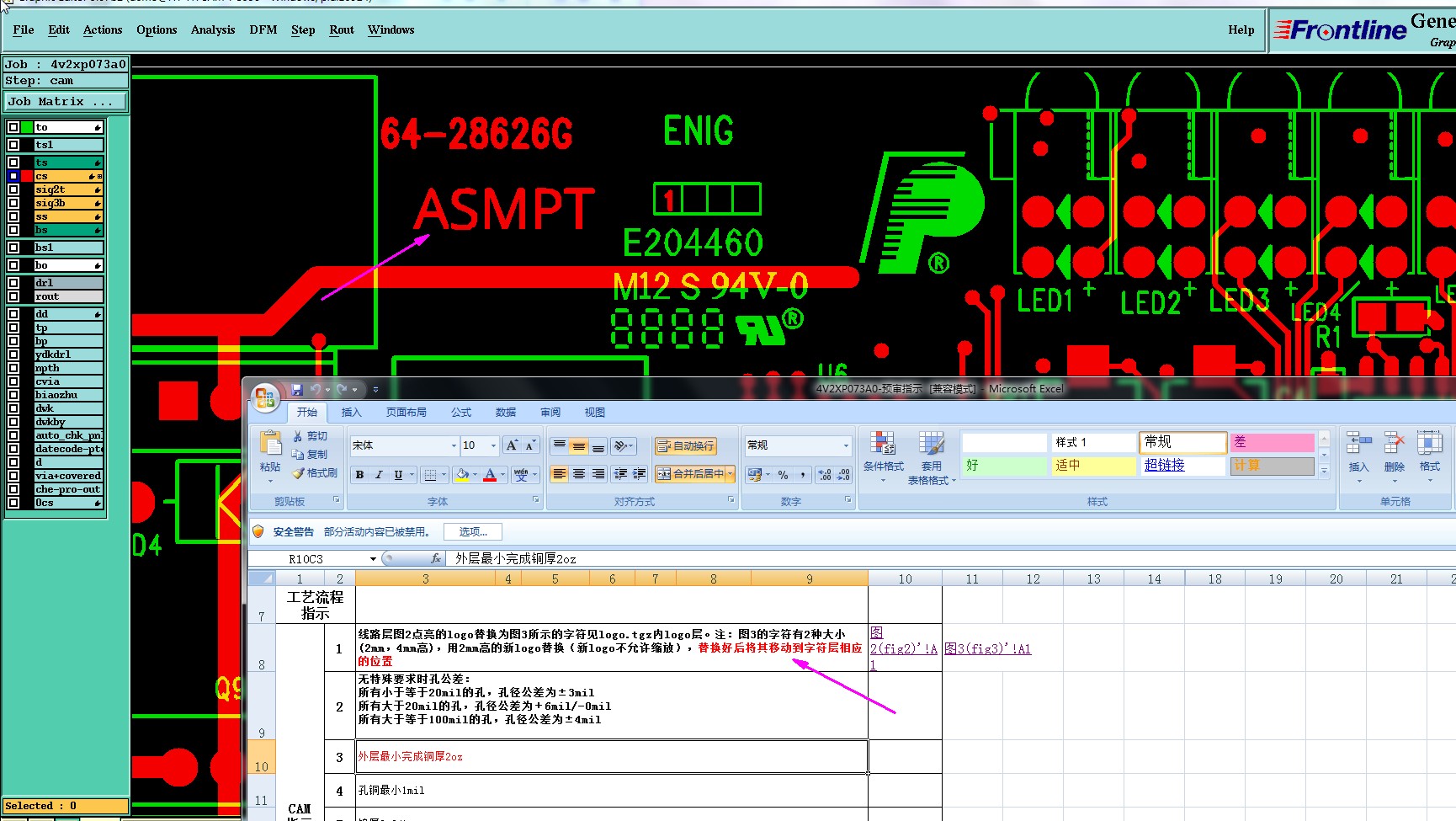This screenshot has height=821, width=1456.
Task: Open the font name dropdown (宋体)
Action: point(454,445)
